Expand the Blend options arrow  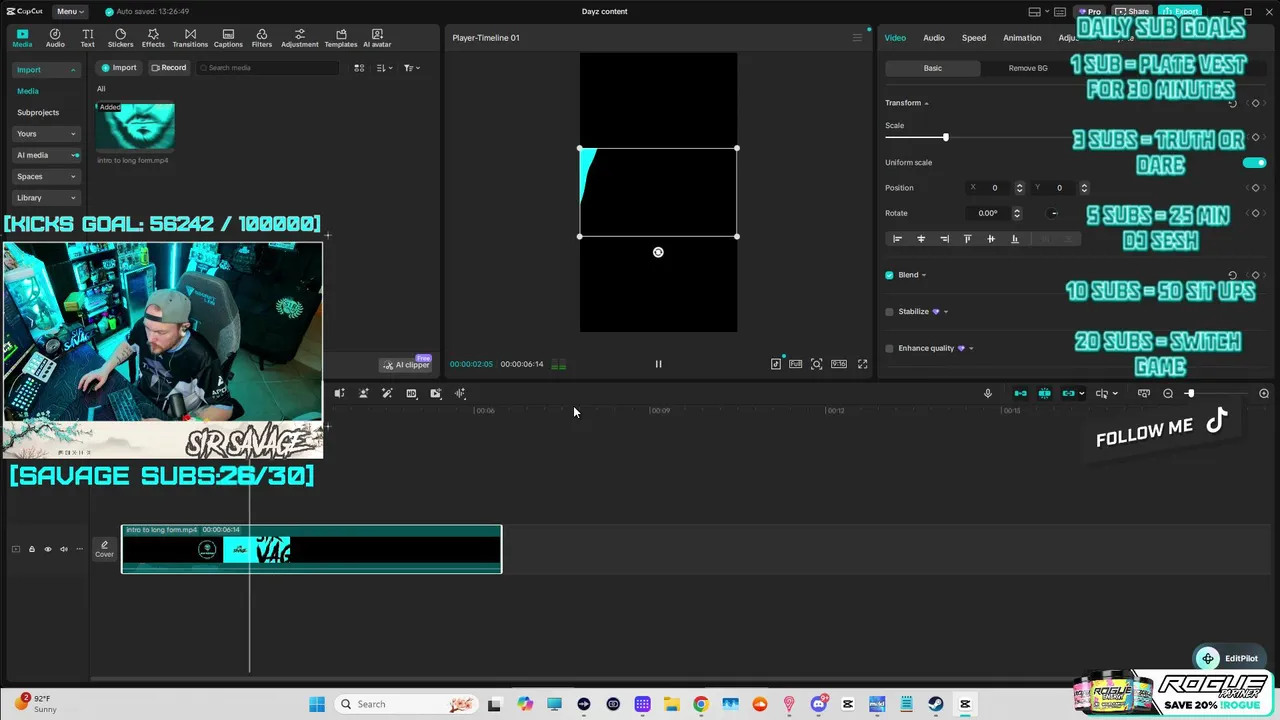pyautogui.click(x=924, y=275)
